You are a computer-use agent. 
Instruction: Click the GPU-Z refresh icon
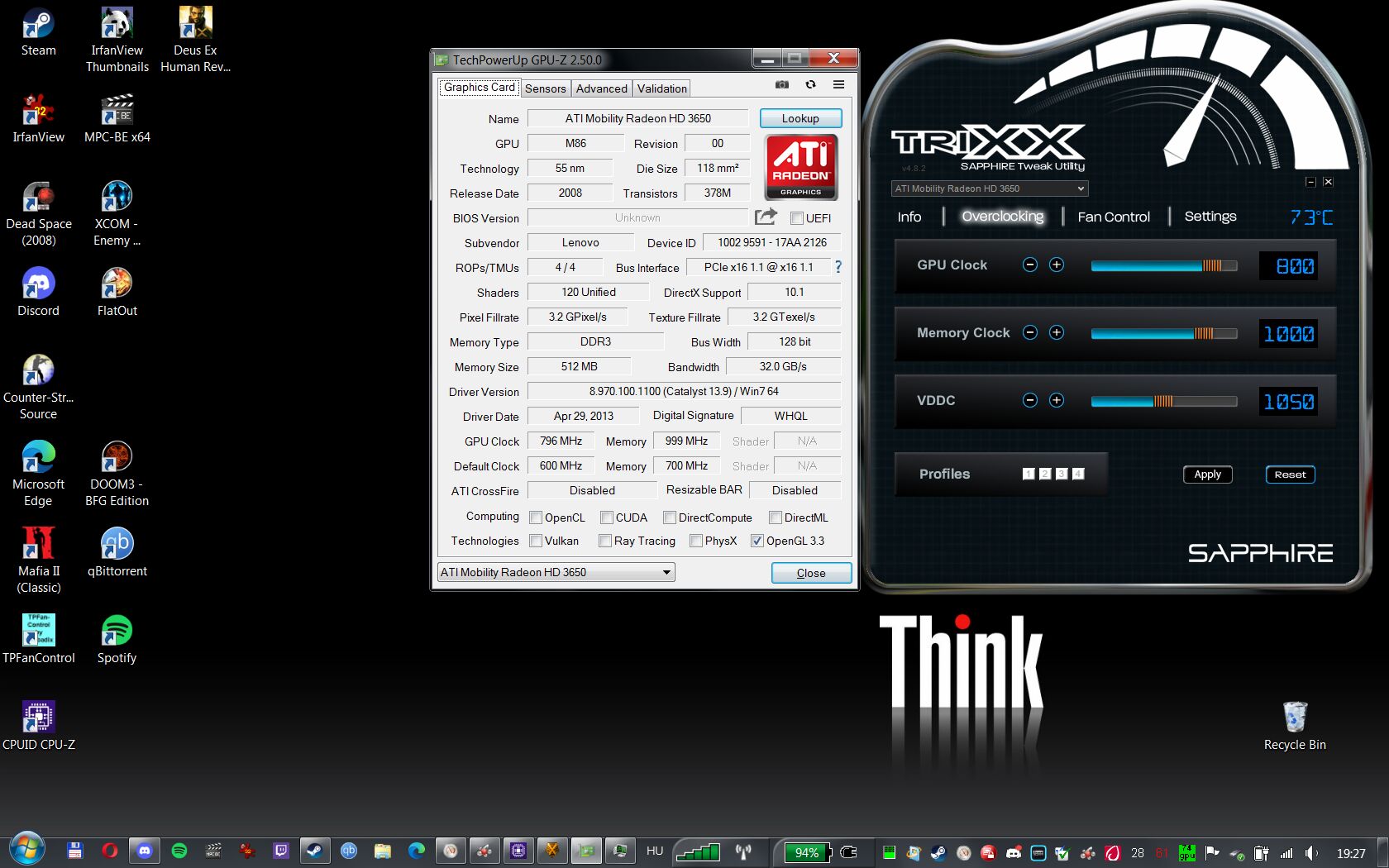click(x=810, y=84)
